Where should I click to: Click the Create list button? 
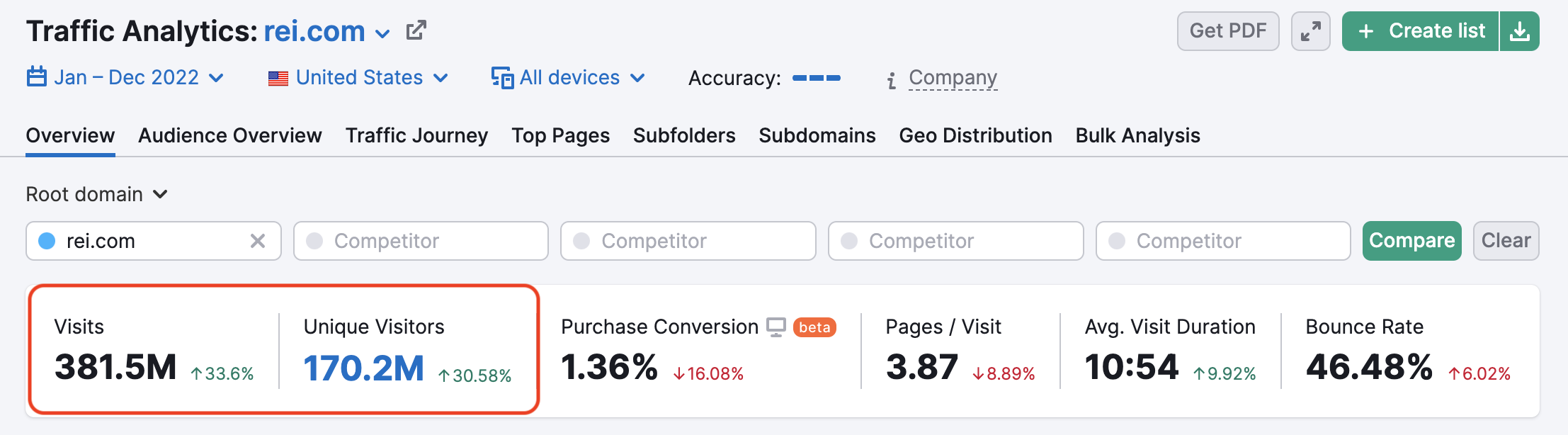[1421, 31]
